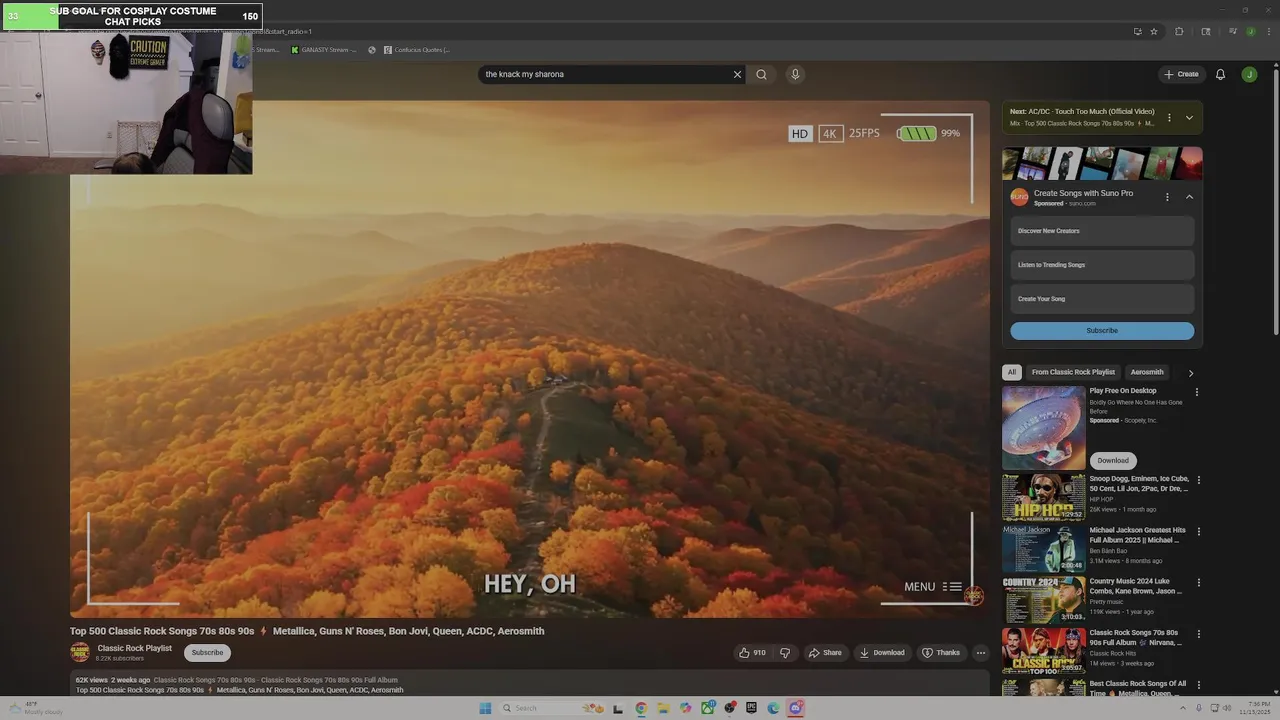Viewport: 1280px width, 720px height.
Task: Click Create Your Song option
Action: click(x=1102, y=299)
